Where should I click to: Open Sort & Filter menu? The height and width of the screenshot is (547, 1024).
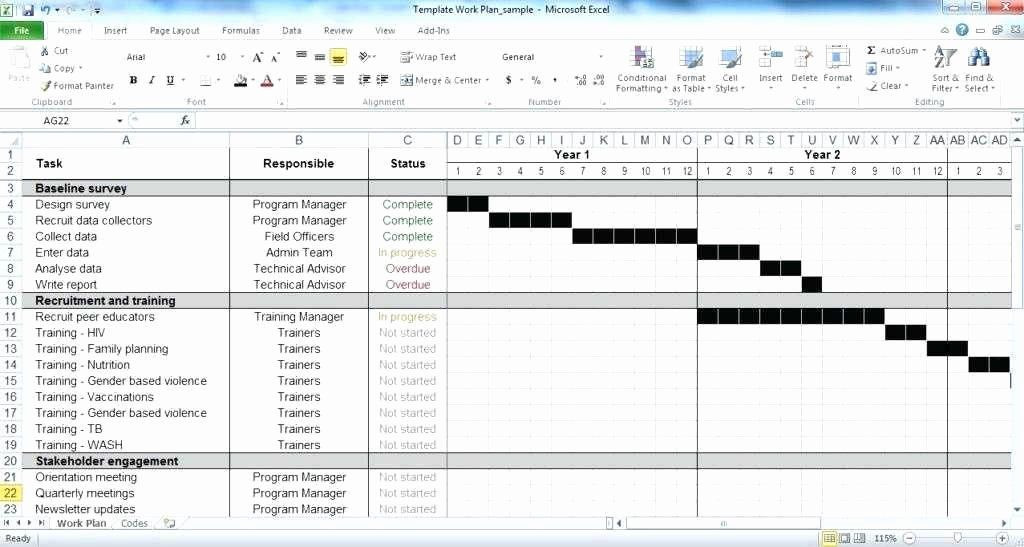tap(944, 69)
